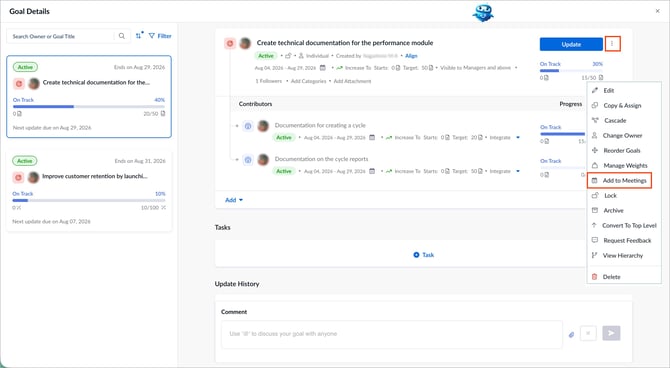Click the sort goals icon

point(139,36)
